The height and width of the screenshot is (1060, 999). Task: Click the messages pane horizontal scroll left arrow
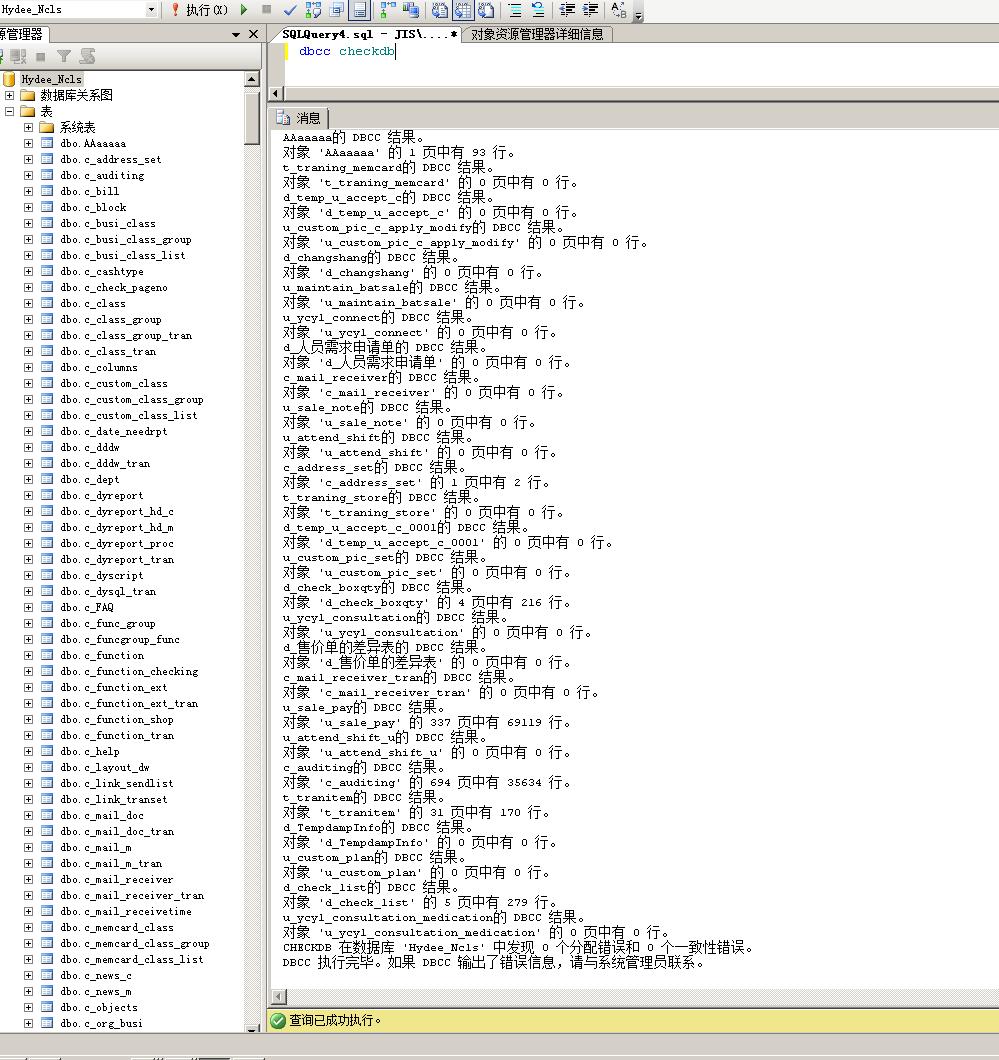[x=278, y=997]
